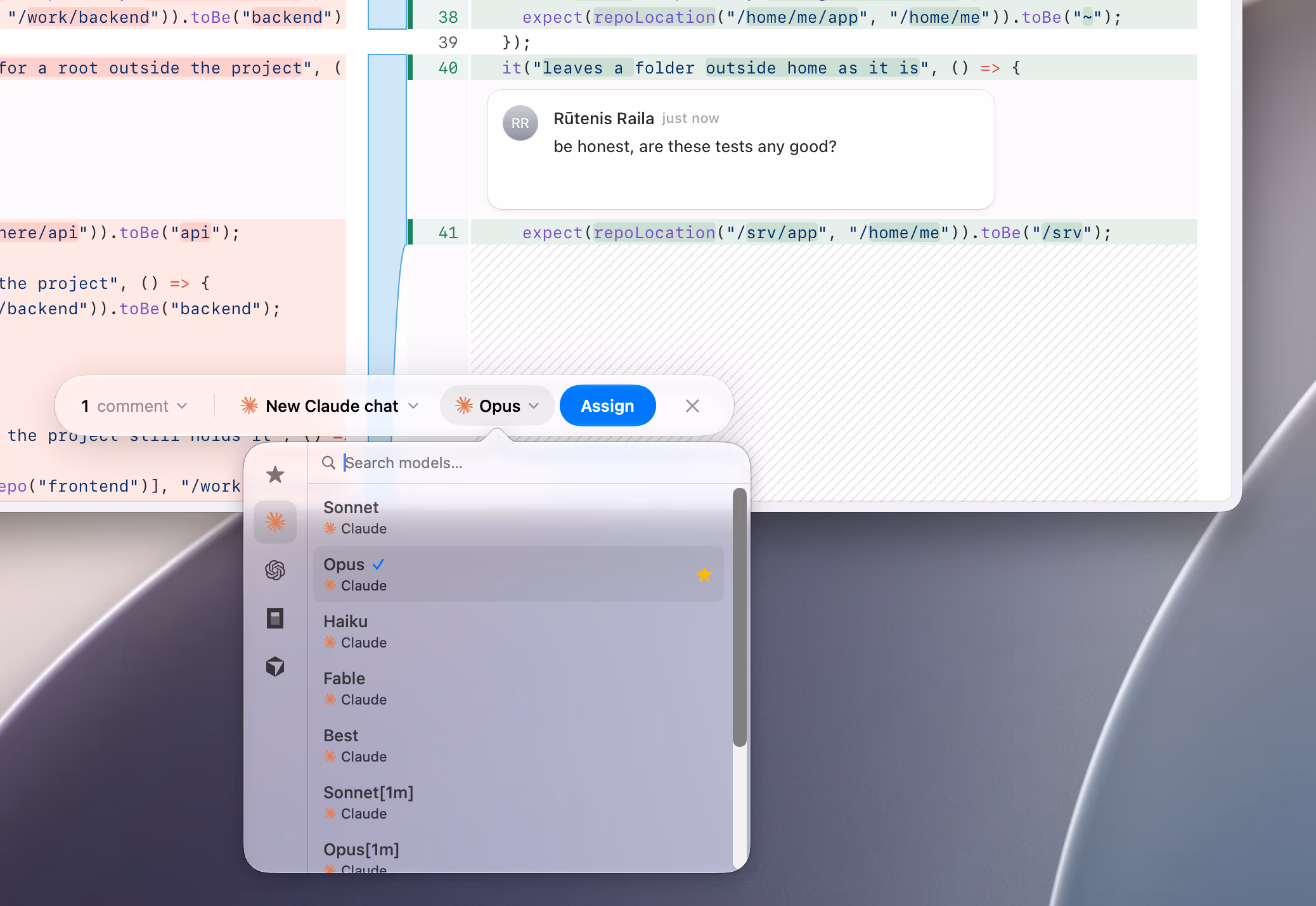Screen dimensions: 1316x906
Task: Choose the Fable model
Action: [519, 689]
